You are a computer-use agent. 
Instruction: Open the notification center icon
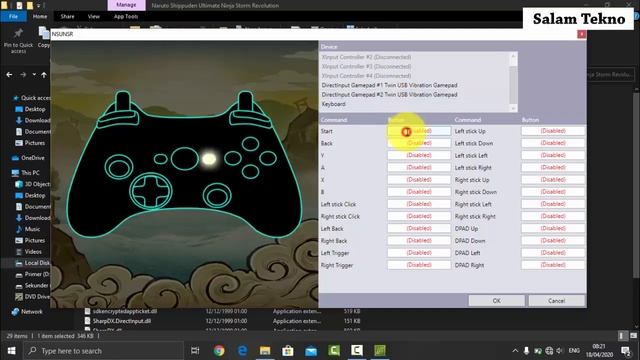coord(625,351)
